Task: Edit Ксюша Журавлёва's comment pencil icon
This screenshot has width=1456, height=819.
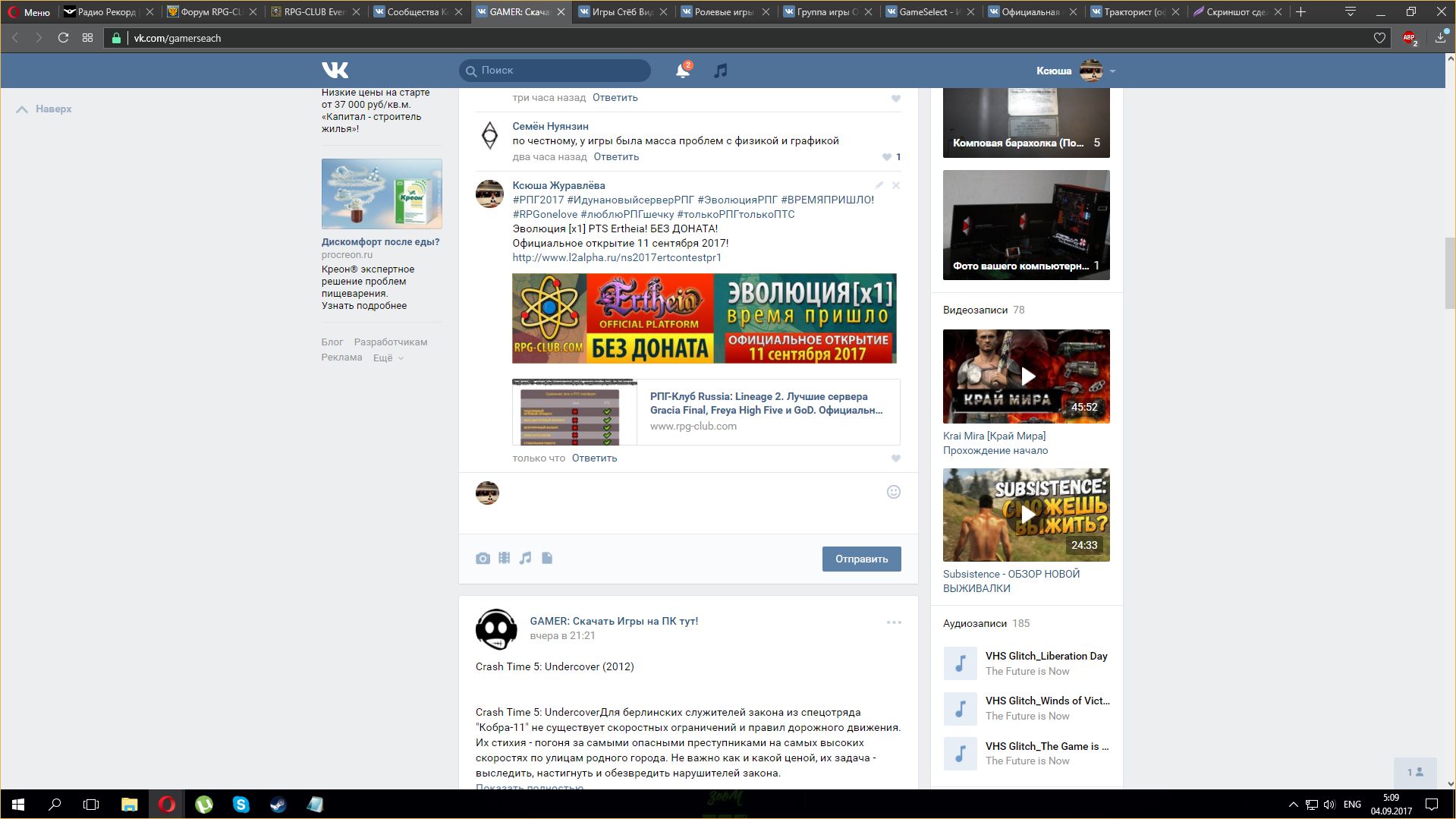Action: click(x=879, y=185)
